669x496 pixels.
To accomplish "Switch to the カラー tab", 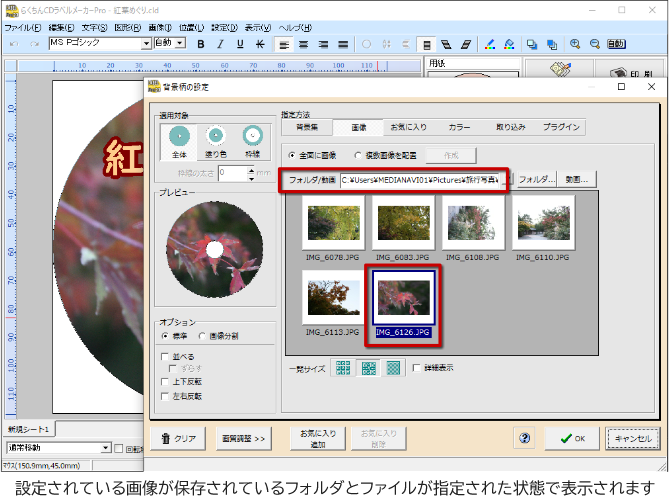I will click(459, 128).
